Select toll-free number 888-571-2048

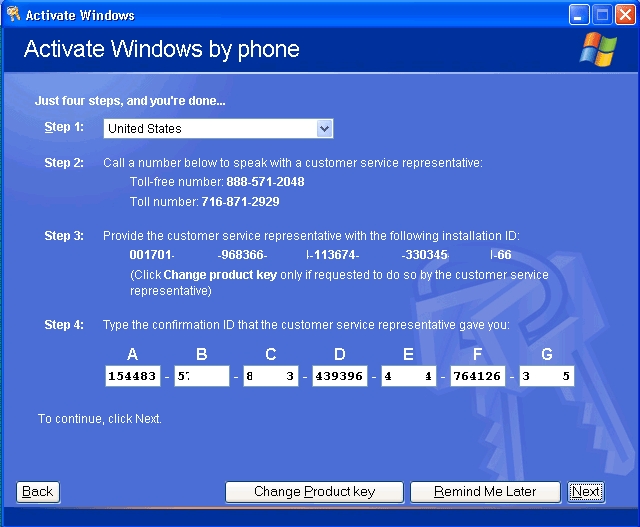265,182
